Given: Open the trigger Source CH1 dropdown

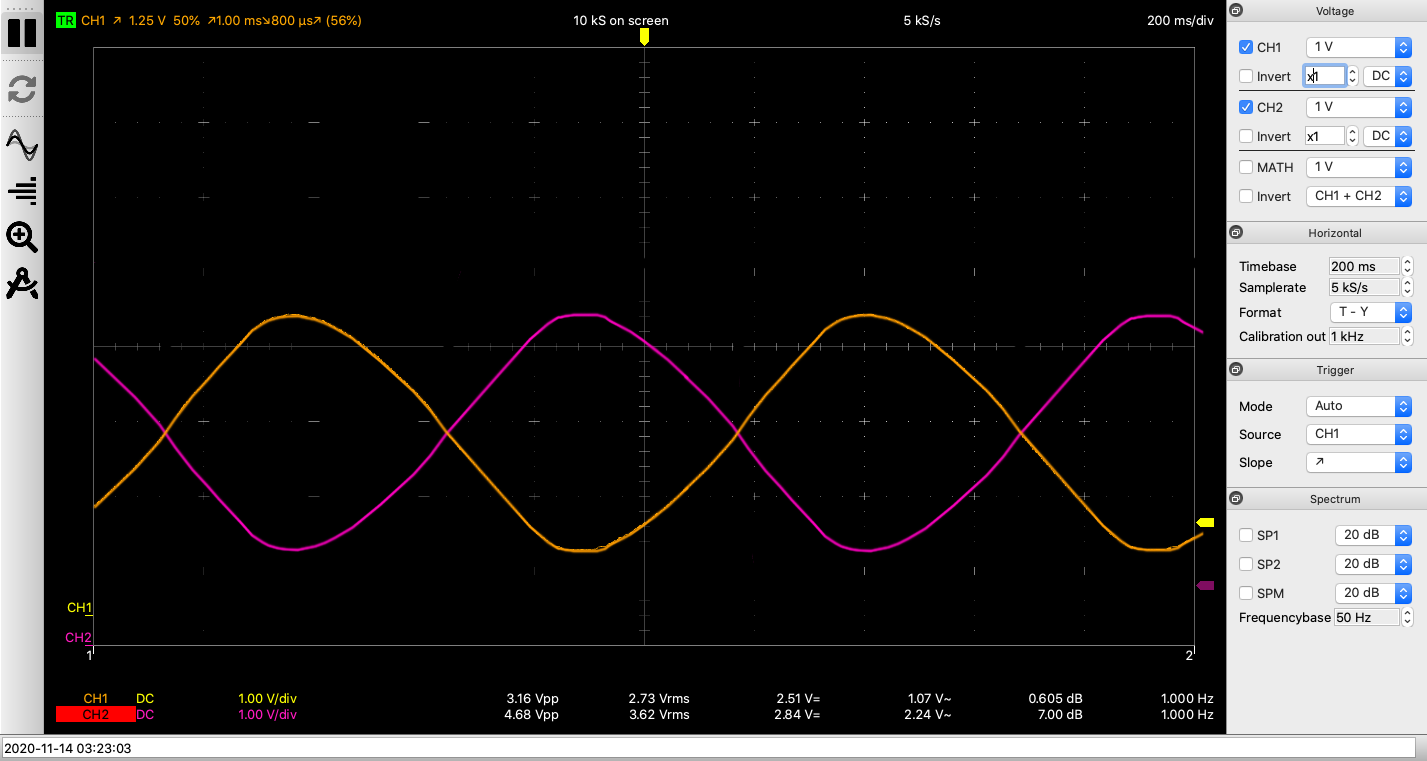Looking at the screenshot, I should (x=1359, y=434).
